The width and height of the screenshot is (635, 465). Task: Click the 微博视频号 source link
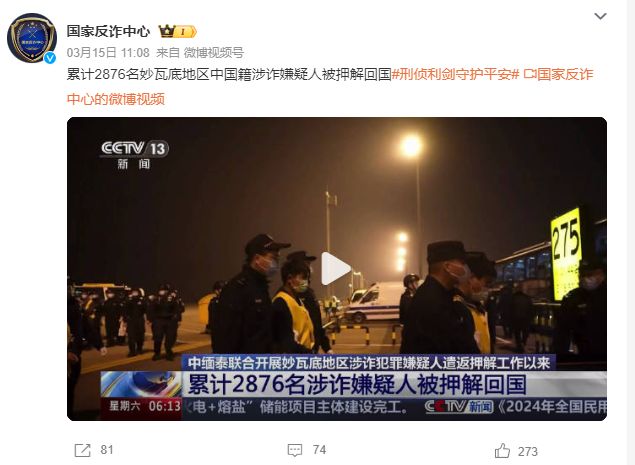pos(213,53)
